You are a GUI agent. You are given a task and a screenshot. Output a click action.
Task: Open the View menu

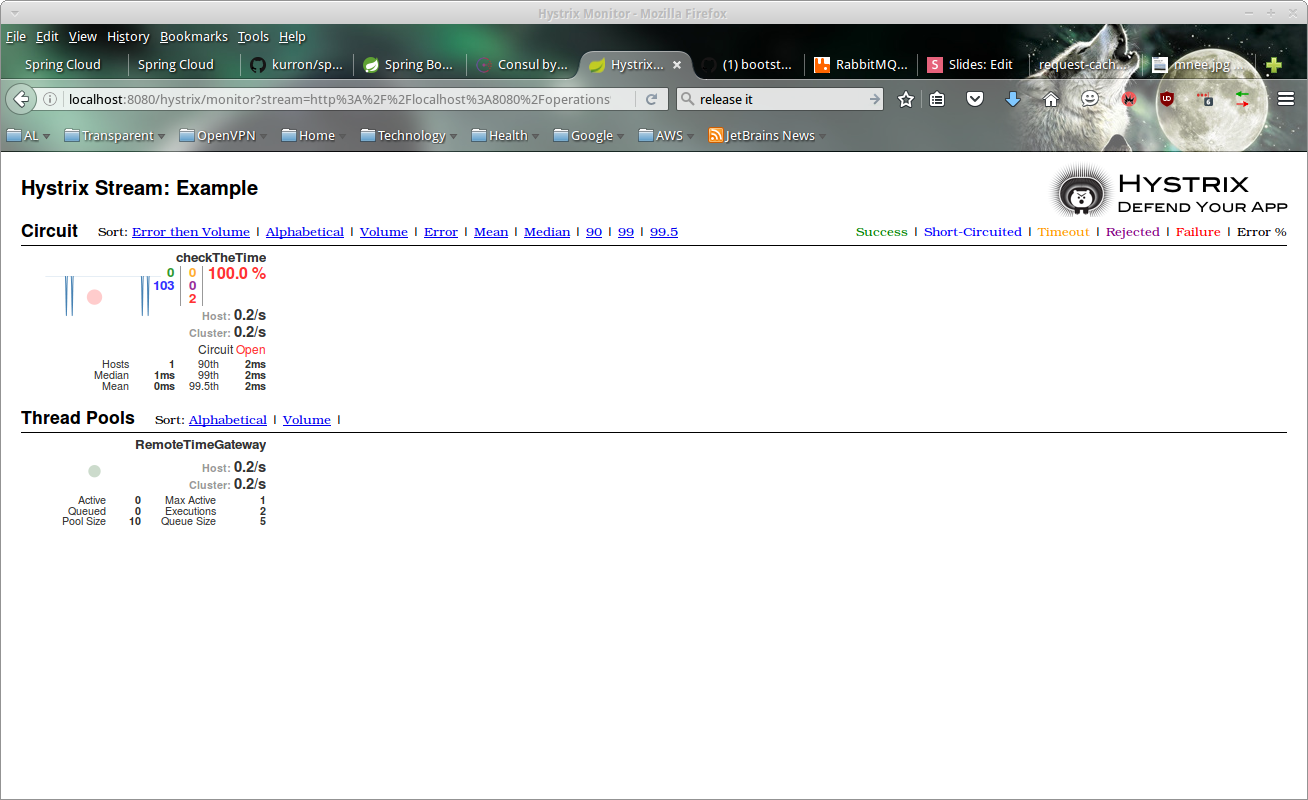(x=83, y=36)
